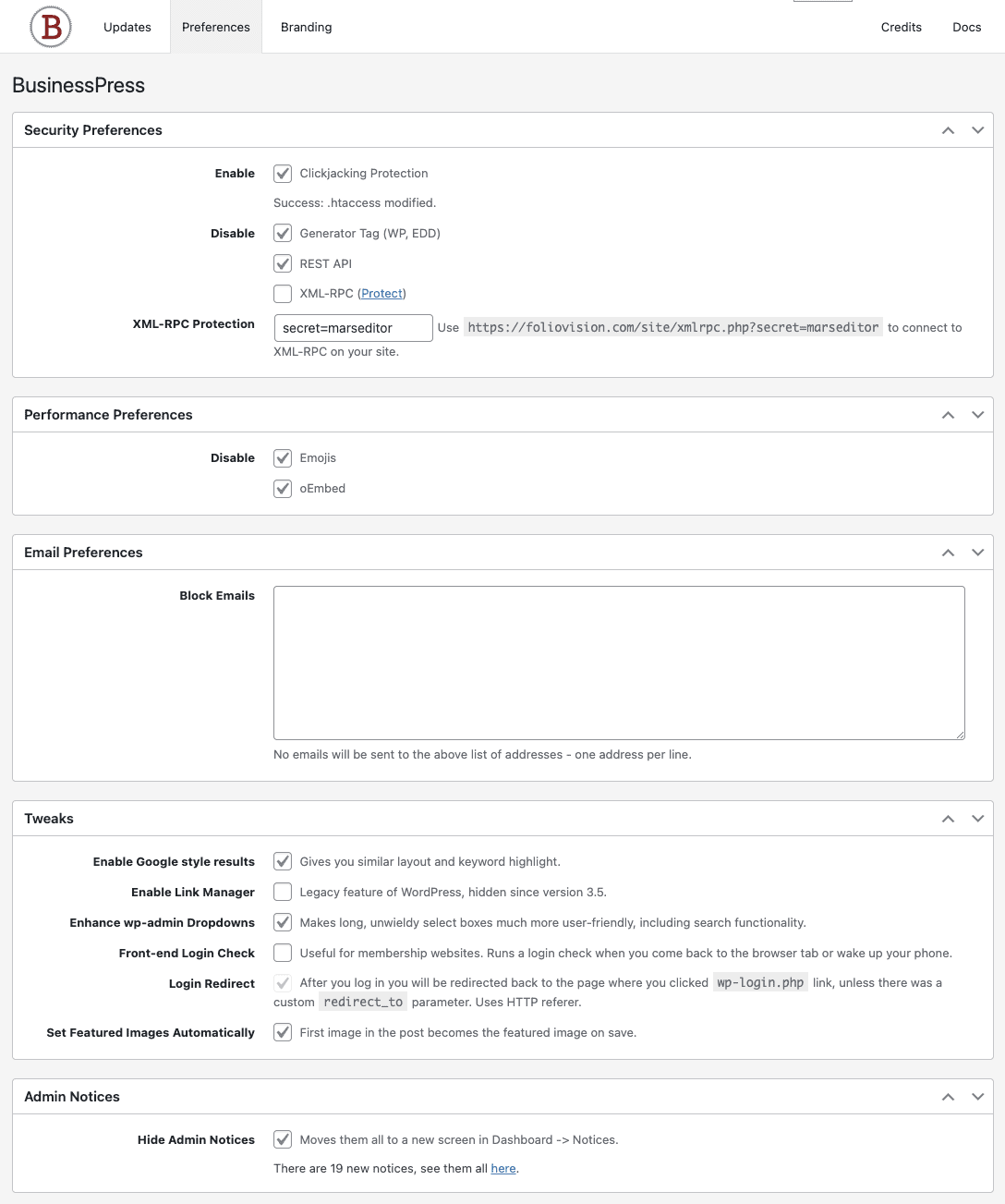
Task: Open the 'here' link for new notices
Action: point(503,1169)
